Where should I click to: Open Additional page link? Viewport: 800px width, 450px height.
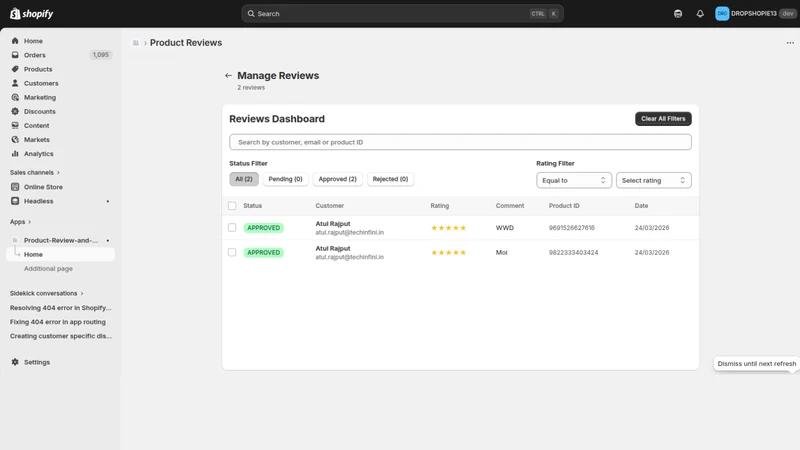(48, 268)
